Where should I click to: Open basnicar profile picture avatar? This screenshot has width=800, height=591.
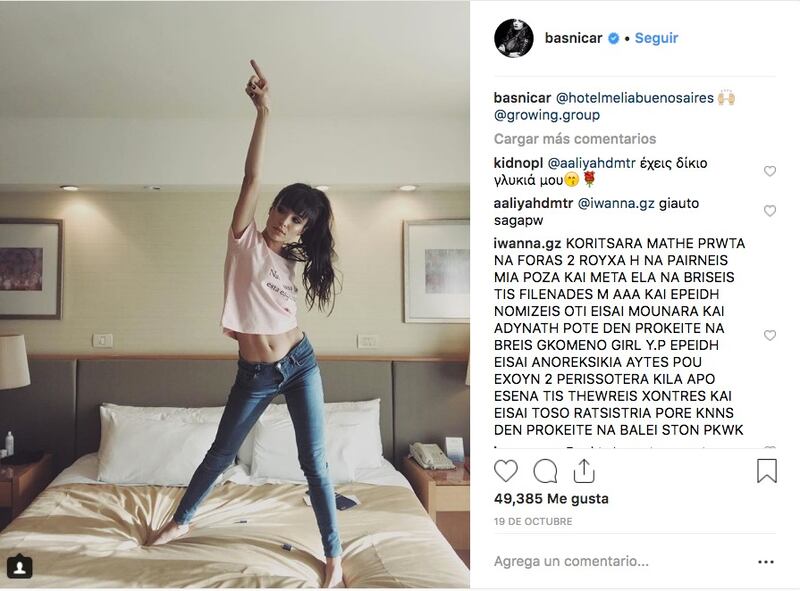coord(514,38)
